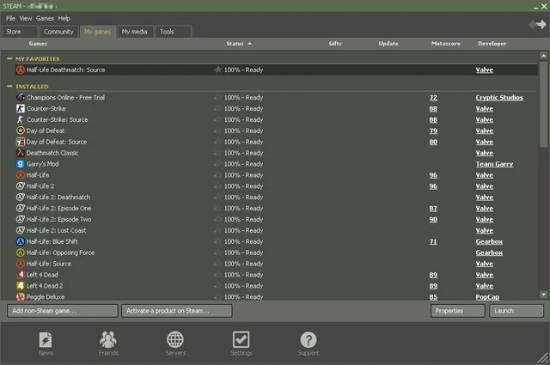Toggle favorite star for Half-Life: Blue Shift

[217, 242]
